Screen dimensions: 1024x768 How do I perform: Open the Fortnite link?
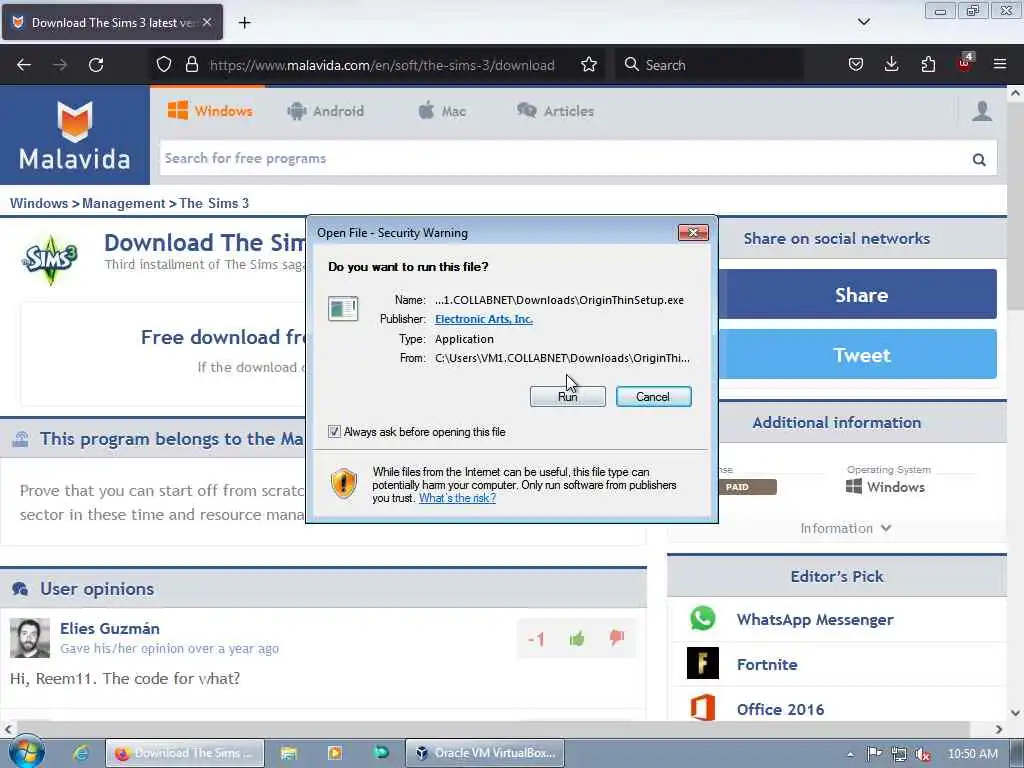tap(767, 664)
